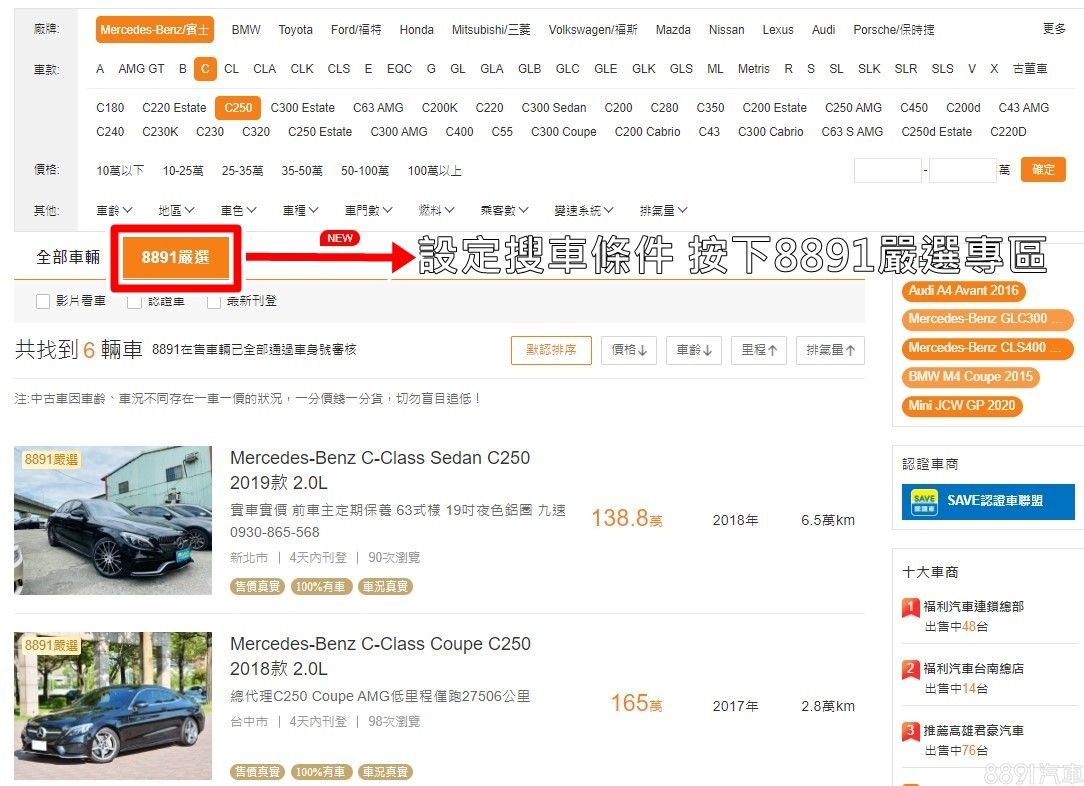The width and height of the screenshot is (1084, 786).
Task: Enable the 影片看車 checkbox
Action: point(43,301)
